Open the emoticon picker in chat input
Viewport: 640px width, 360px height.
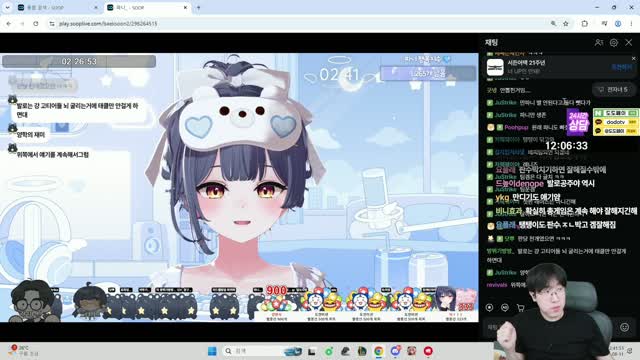click(x=624, y=327)
